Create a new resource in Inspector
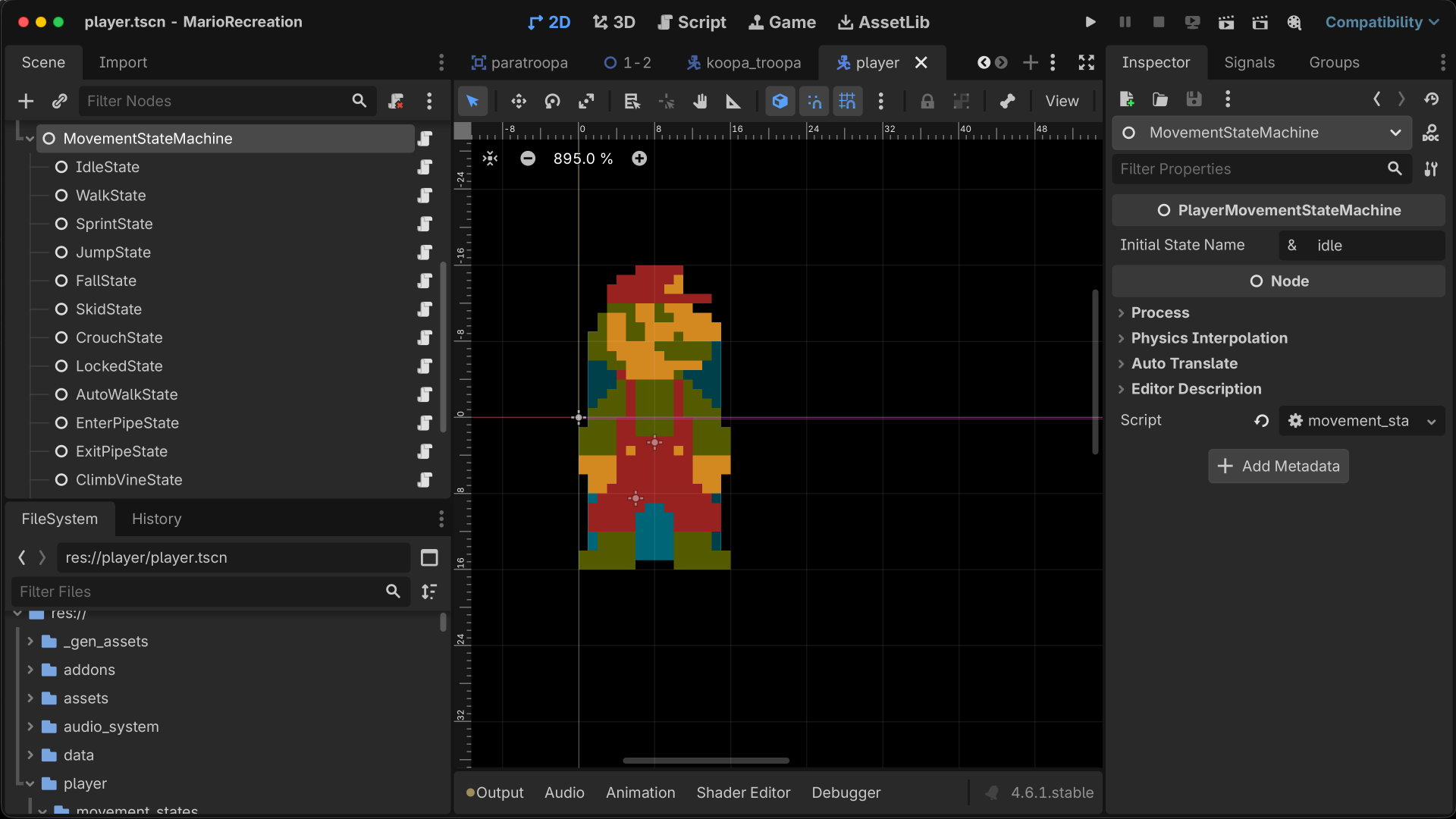Image resolution: width=1456 pixels, height=819 pixels. click(1127, 99)
